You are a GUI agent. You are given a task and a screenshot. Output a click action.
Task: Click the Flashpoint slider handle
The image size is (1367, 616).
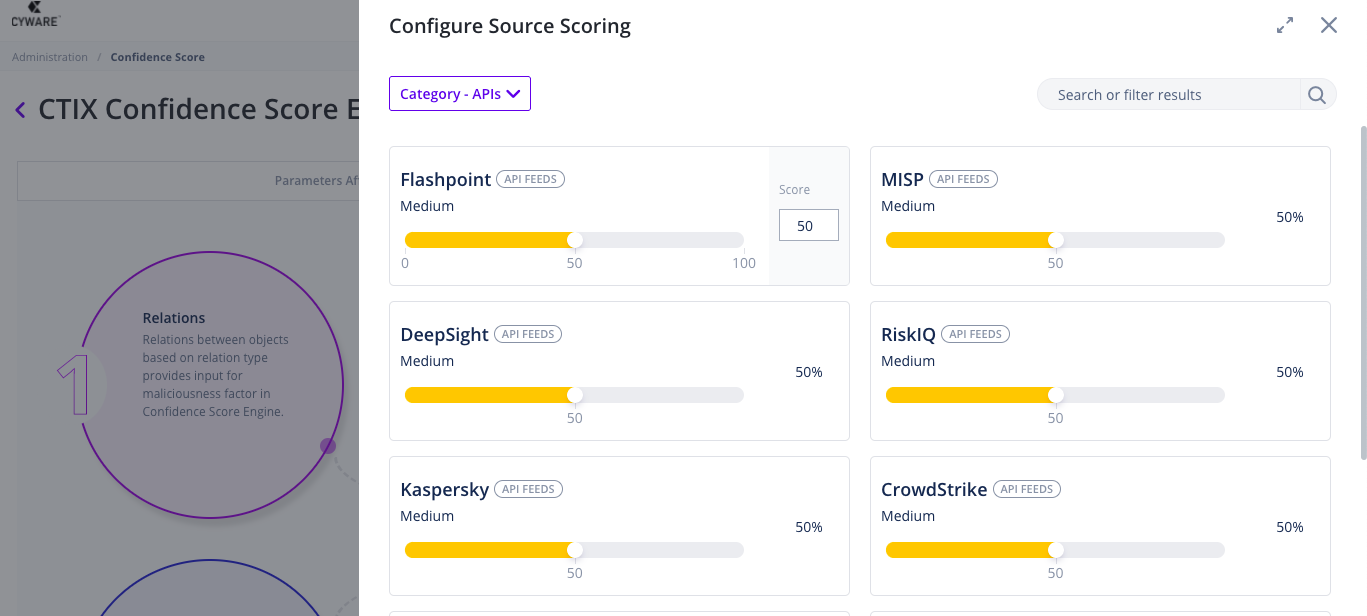[x=574, y=240]
